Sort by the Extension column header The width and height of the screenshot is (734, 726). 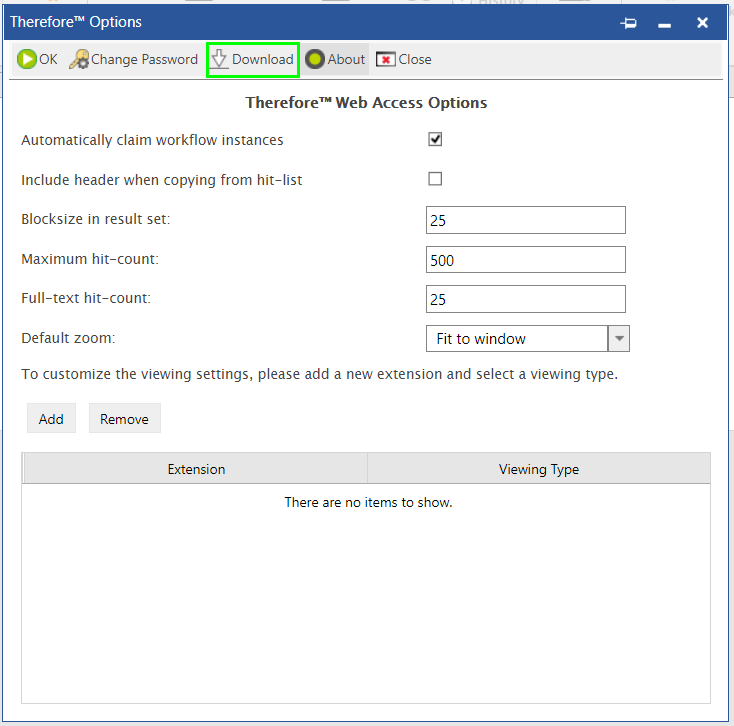pos(195,469)
